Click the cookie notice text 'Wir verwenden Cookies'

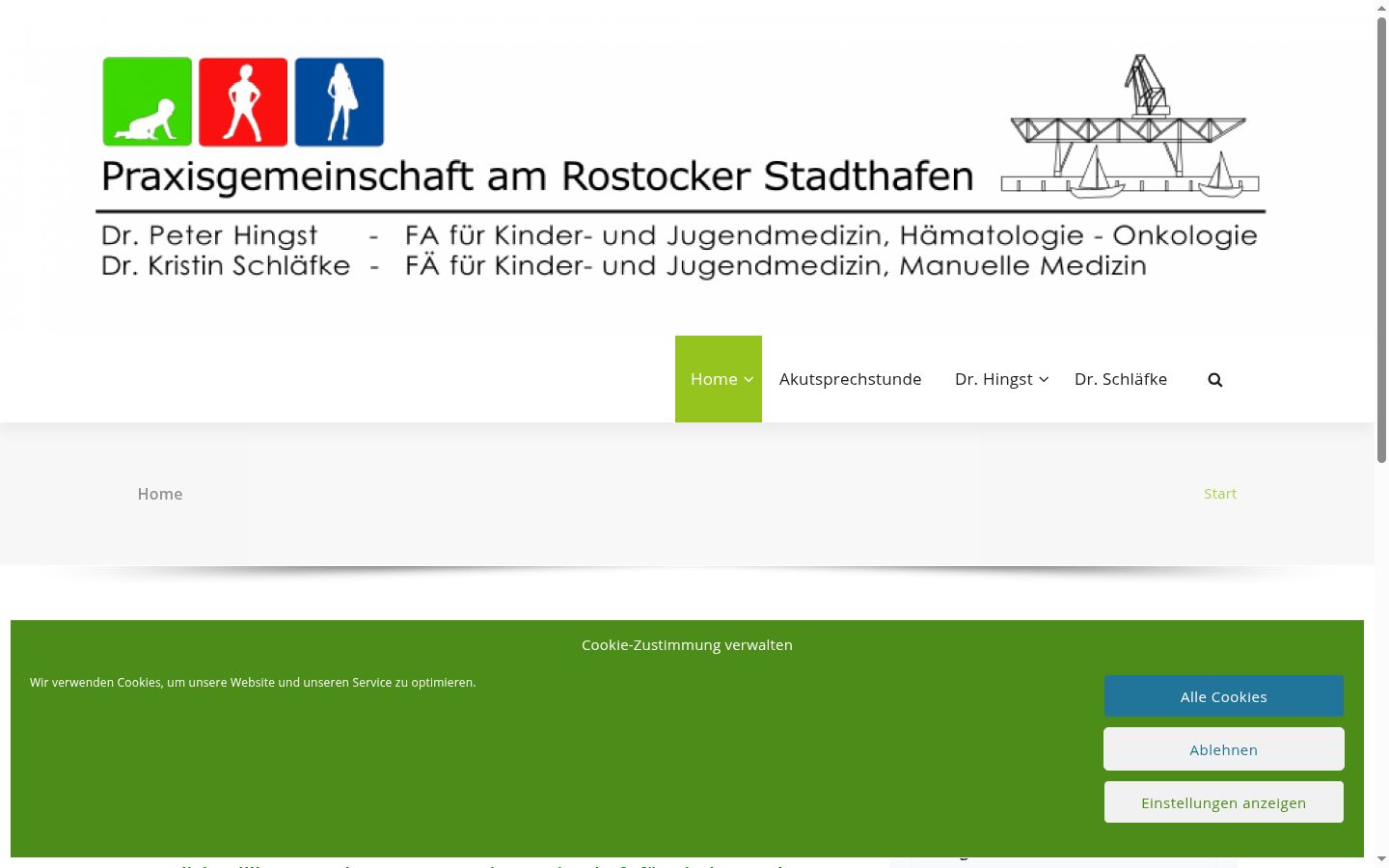253,683
